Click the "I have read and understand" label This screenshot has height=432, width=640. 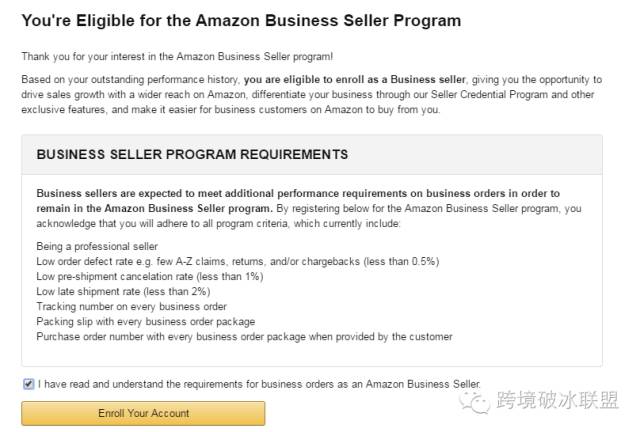pos(259,384)
